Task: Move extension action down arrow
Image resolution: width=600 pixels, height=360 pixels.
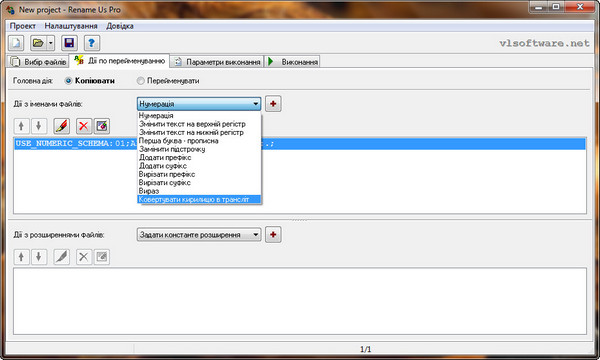Action: tap(39, 257)
